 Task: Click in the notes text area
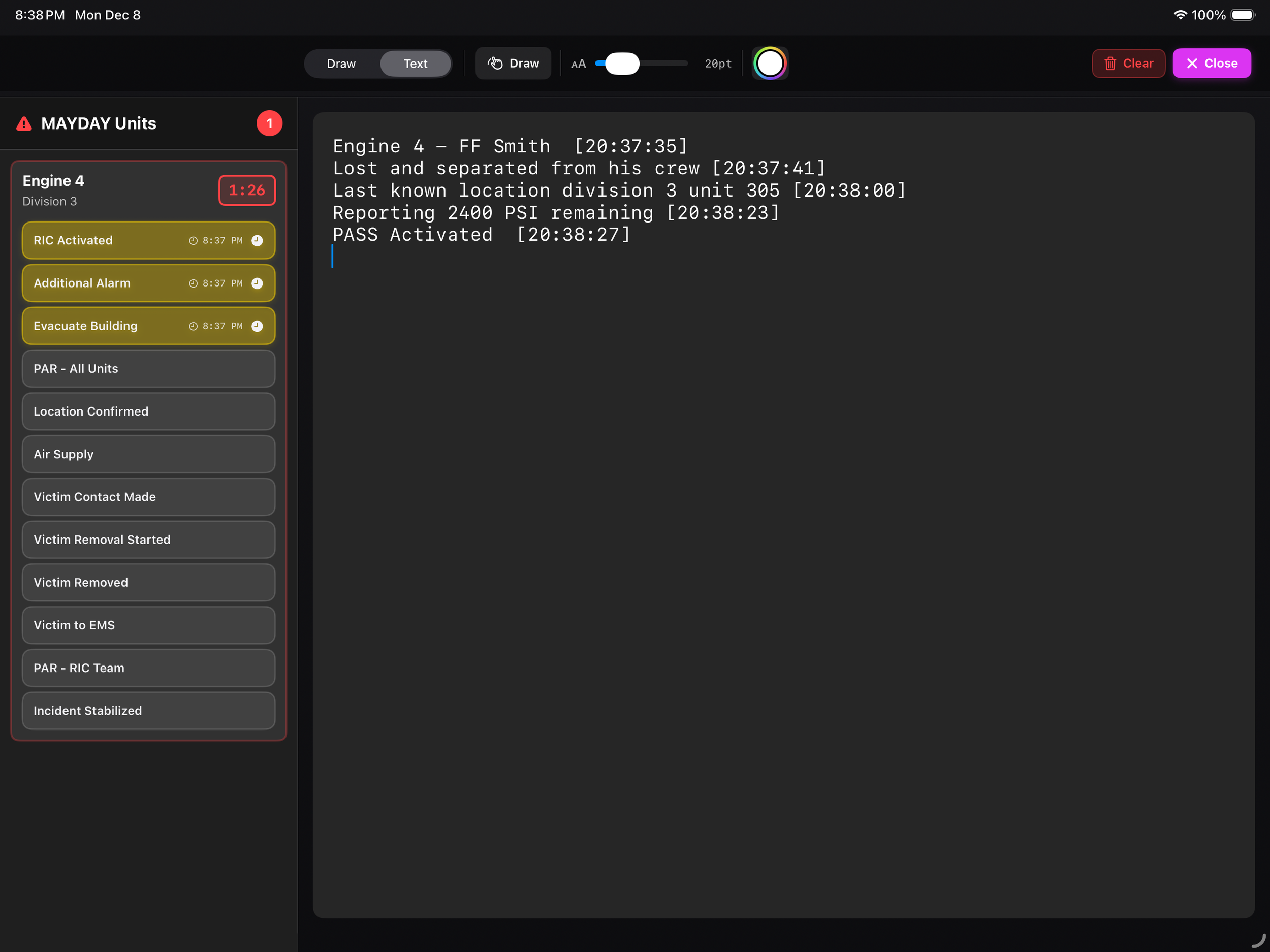[x=783, y=517]
